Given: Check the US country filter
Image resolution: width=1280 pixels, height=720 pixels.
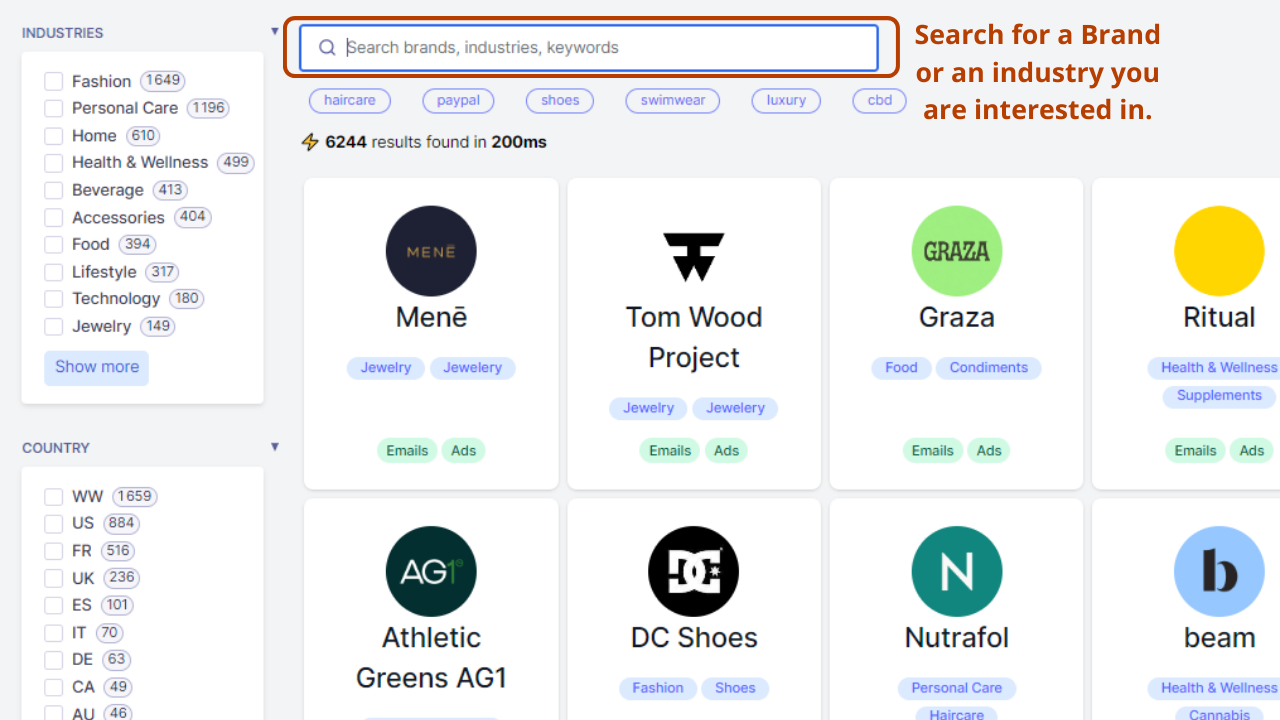Looking at the screenshot, I should point(54,523).
